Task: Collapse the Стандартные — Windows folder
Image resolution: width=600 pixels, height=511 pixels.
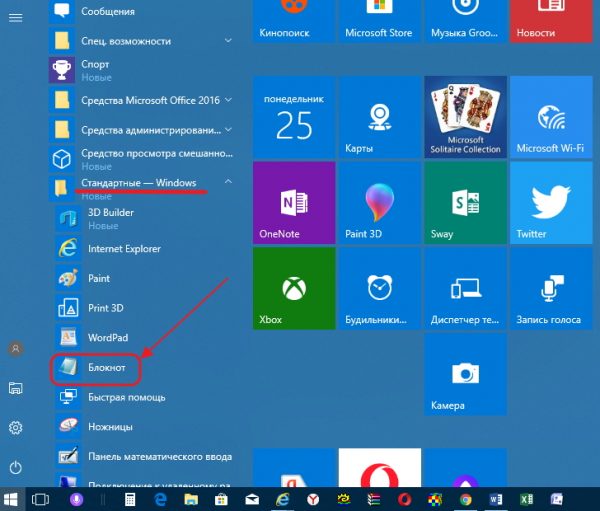Action: pyautogui.click(x=229, y=183)
